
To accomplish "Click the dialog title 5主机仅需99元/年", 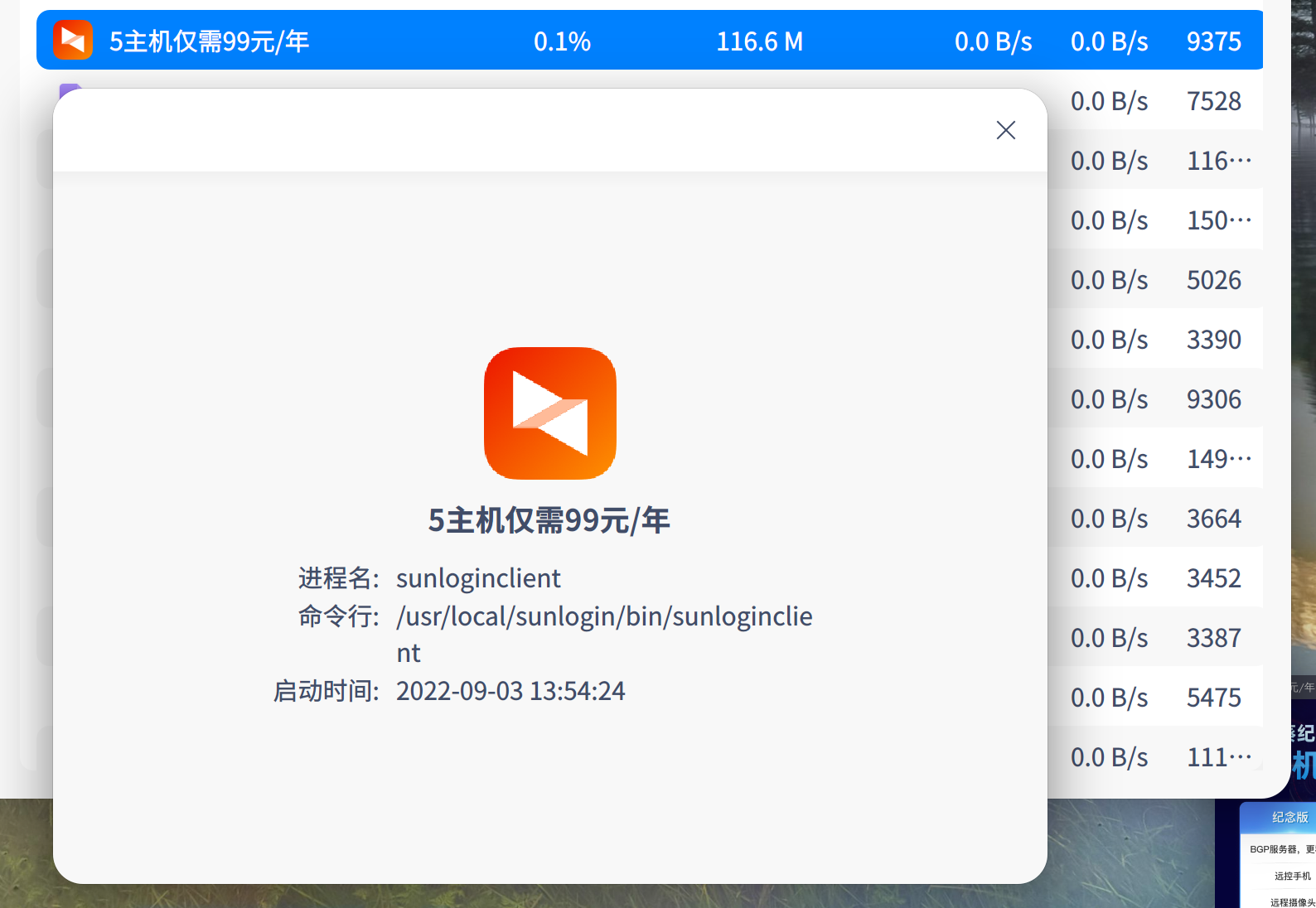I will 549,520.
